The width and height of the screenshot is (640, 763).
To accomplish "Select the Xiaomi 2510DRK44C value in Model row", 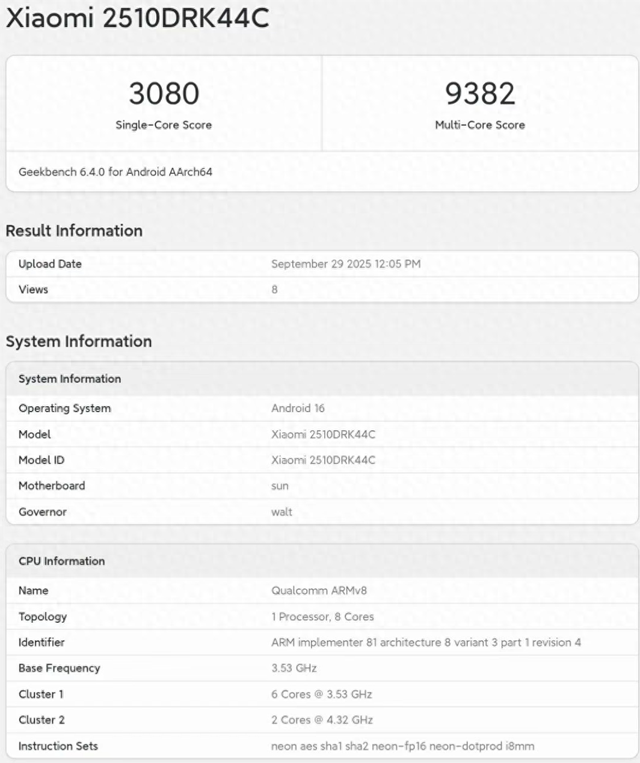I will tap(323, 434).
